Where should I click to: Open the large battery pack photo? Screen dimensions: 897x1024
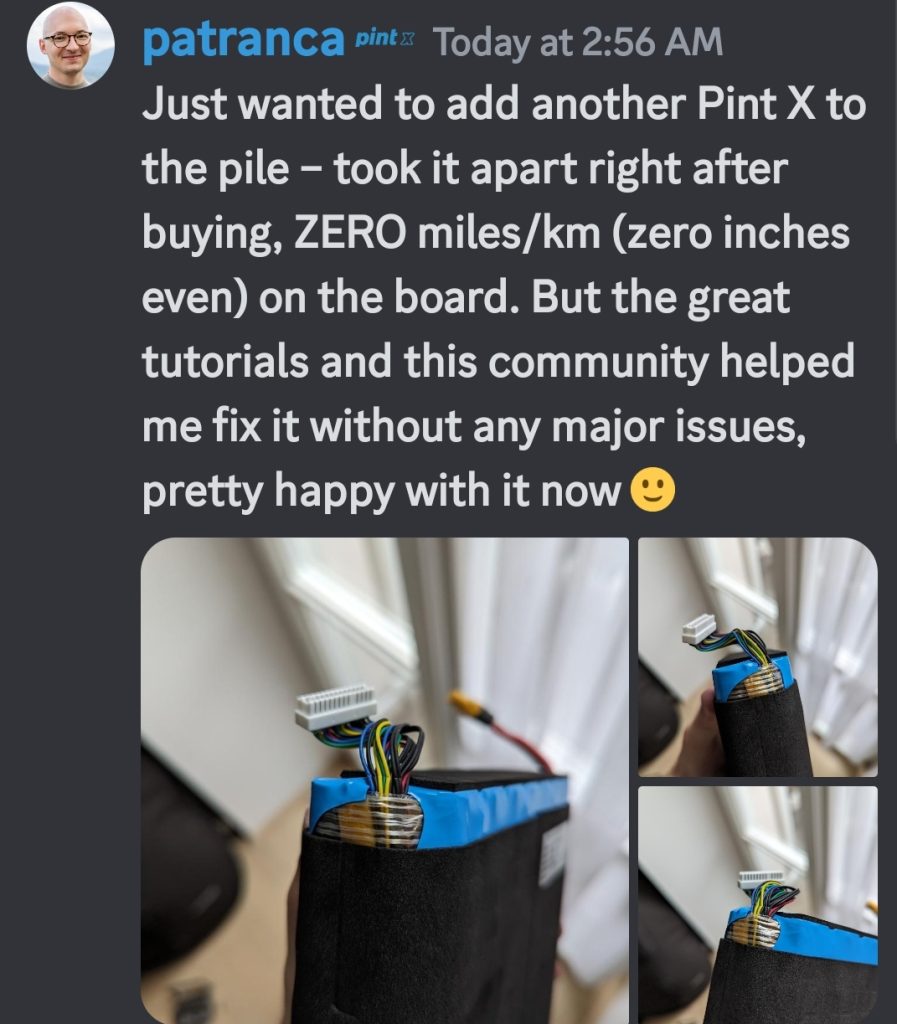click(385, 780)
